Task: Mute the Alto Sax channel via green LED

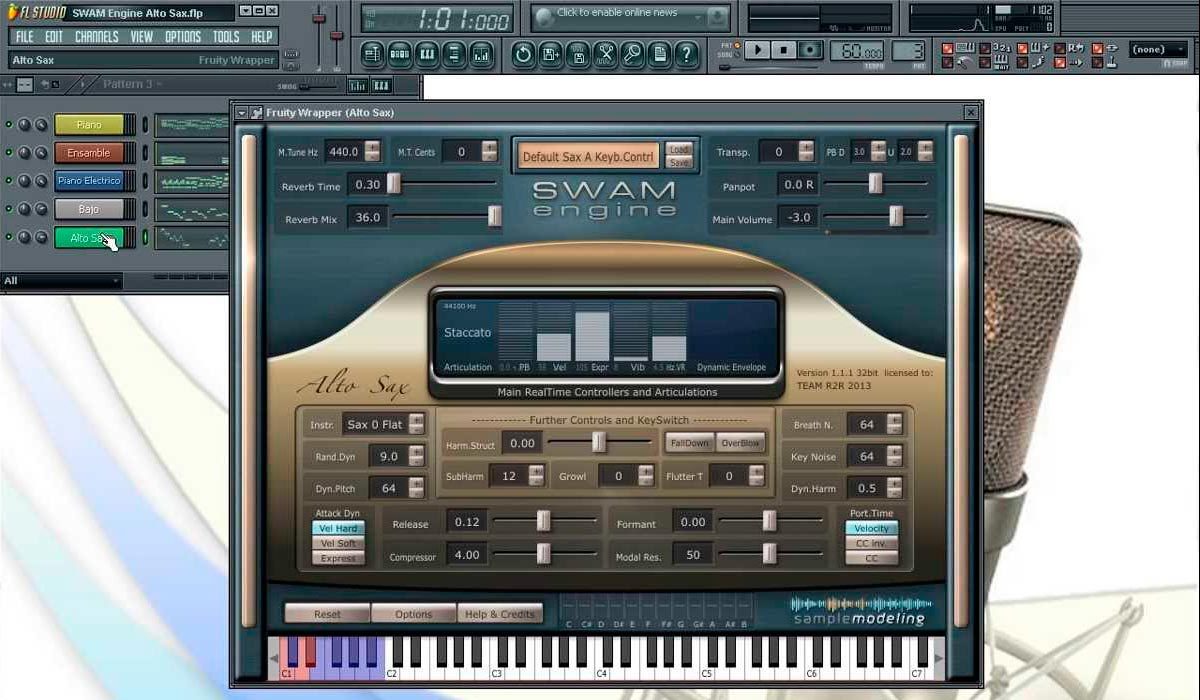Action: pyautogui.click(x=9, y=237)
